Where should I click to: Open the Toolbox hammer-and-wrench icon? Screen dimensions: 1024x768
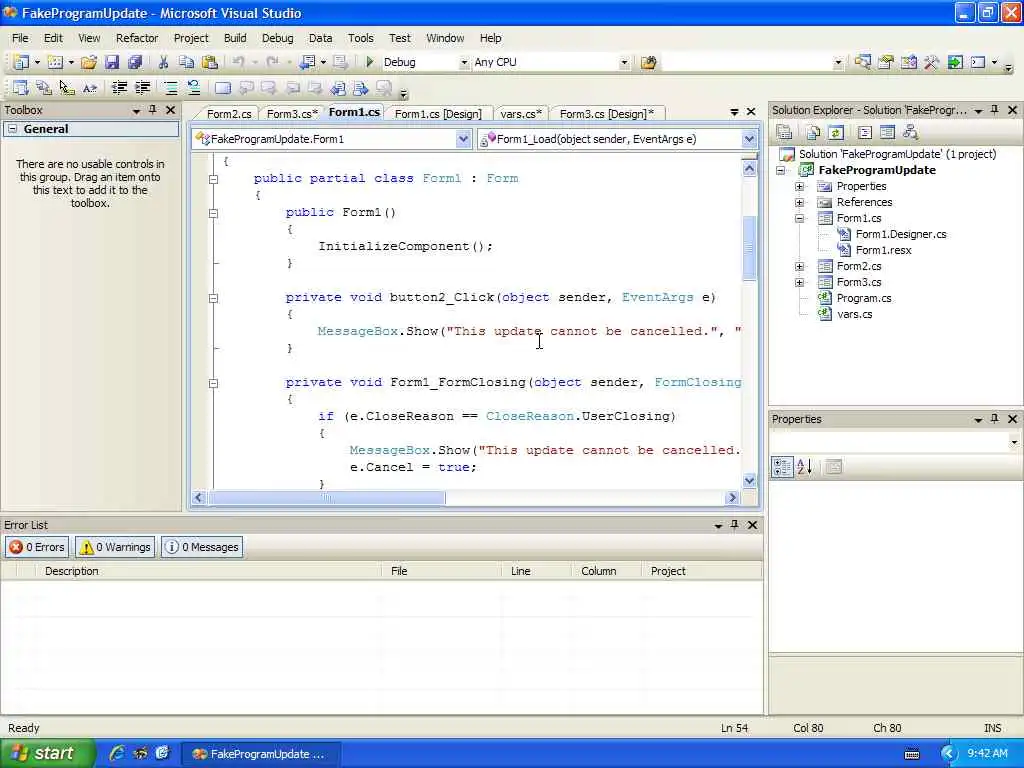(x=931, y=62)
